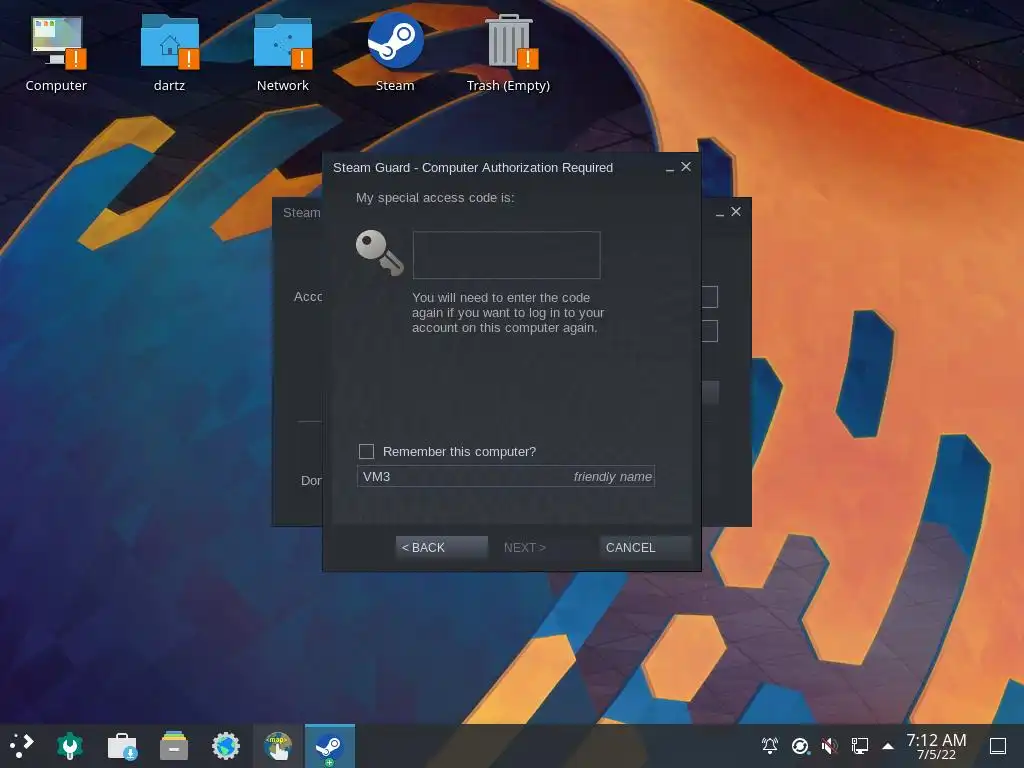
Task: Open the globe gear taskbar icon
Action: point(226,746)
